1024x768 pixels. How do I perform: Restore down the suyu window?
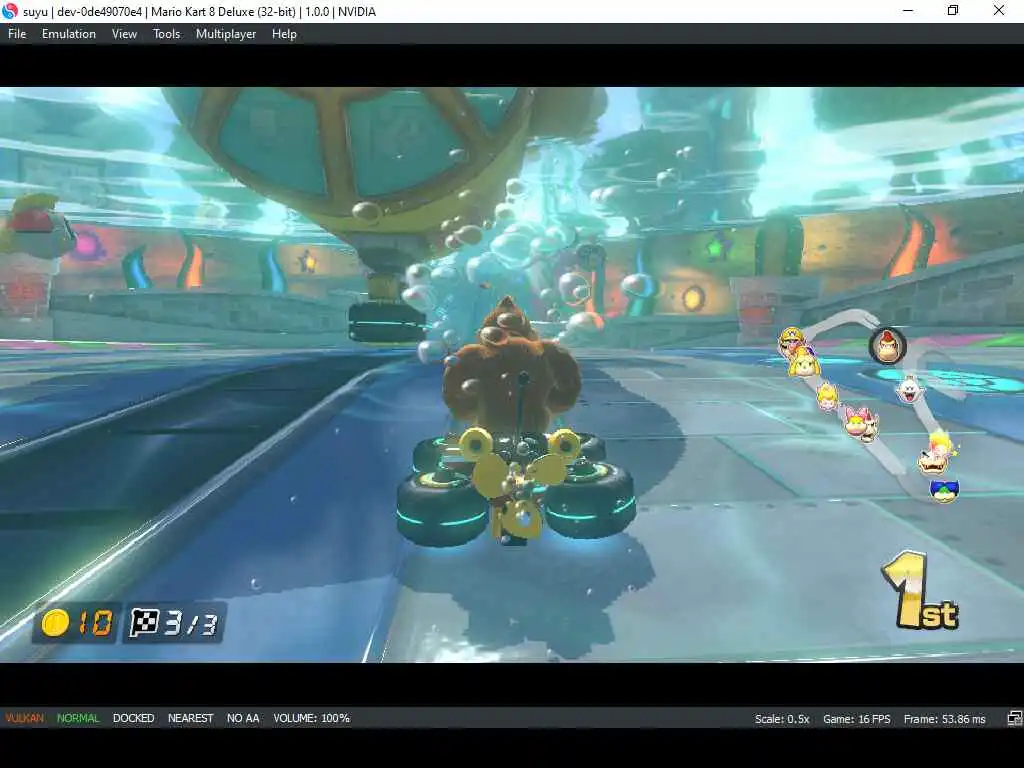[953, 11]
